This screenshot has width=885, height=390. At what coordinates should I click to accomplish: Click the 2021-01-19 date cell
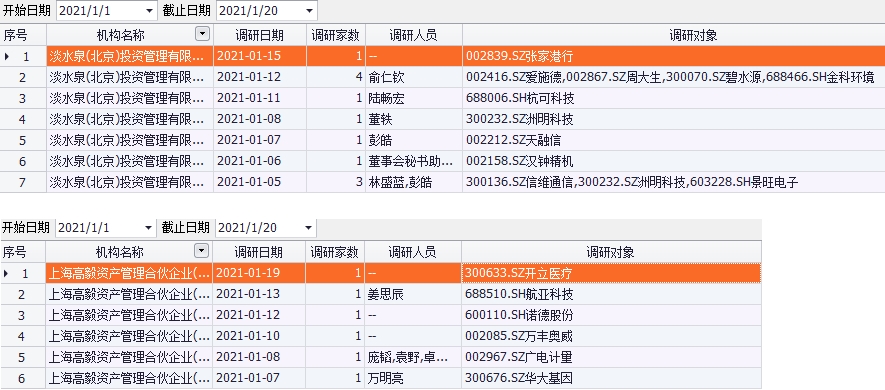click(x=259, y=273)
